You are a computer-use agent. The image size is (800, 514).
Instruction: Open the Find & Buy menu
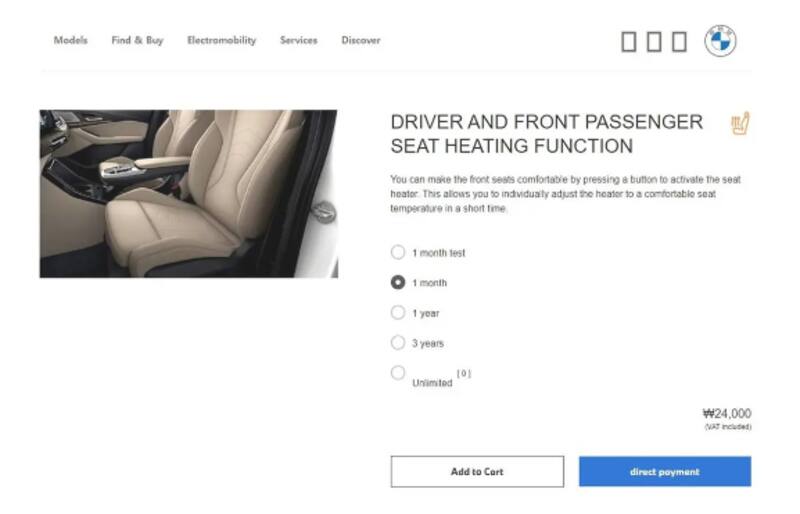point(137,40)
